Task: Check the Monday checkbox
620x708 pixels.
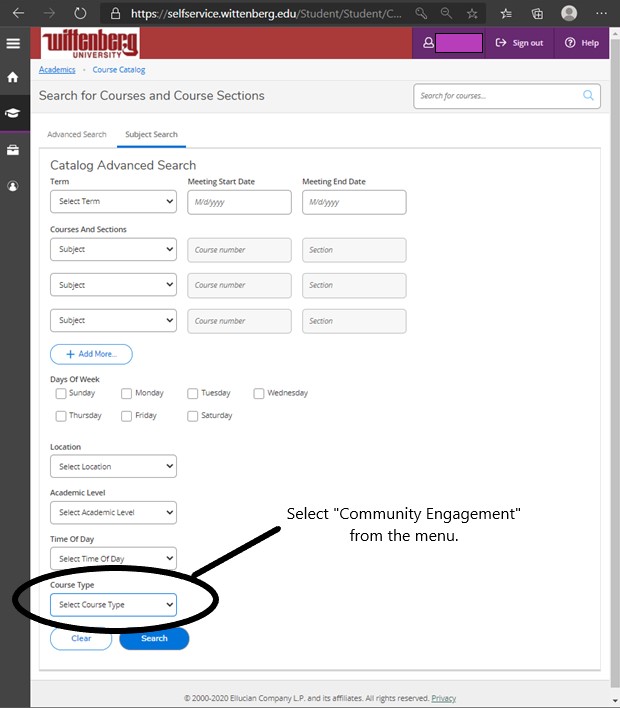Action: coord(126,393)
